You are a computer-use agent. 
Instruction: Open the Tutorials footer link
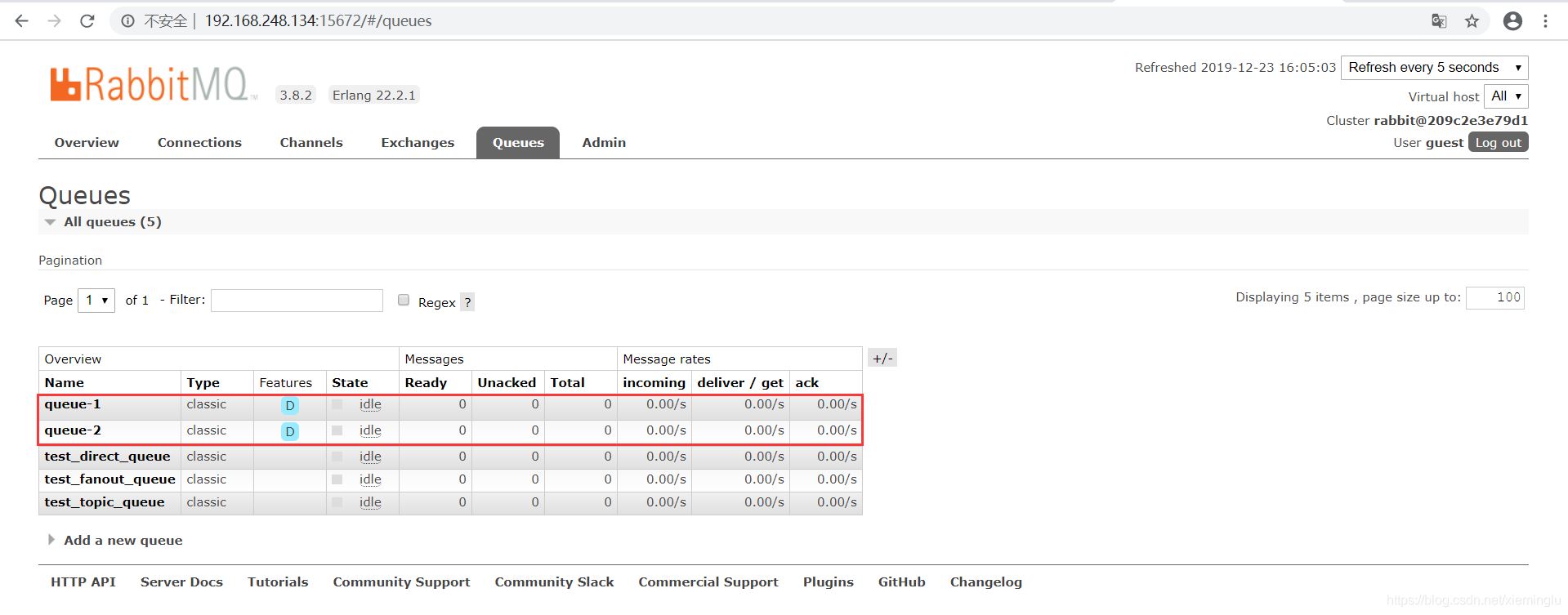coord(278,582)
